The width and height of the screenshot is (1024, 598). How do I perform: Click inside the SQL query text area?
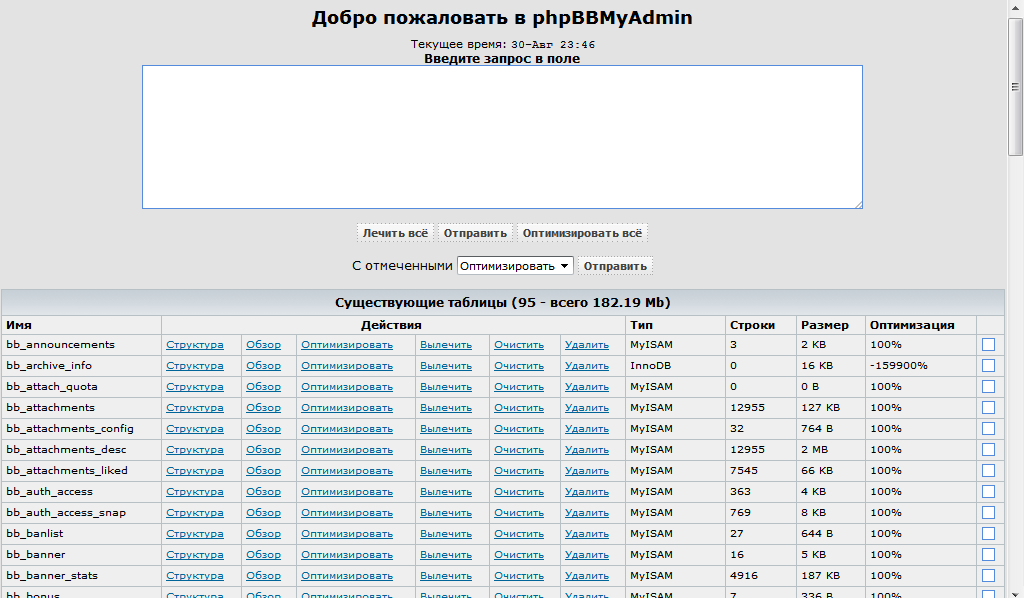coord(501,137)
